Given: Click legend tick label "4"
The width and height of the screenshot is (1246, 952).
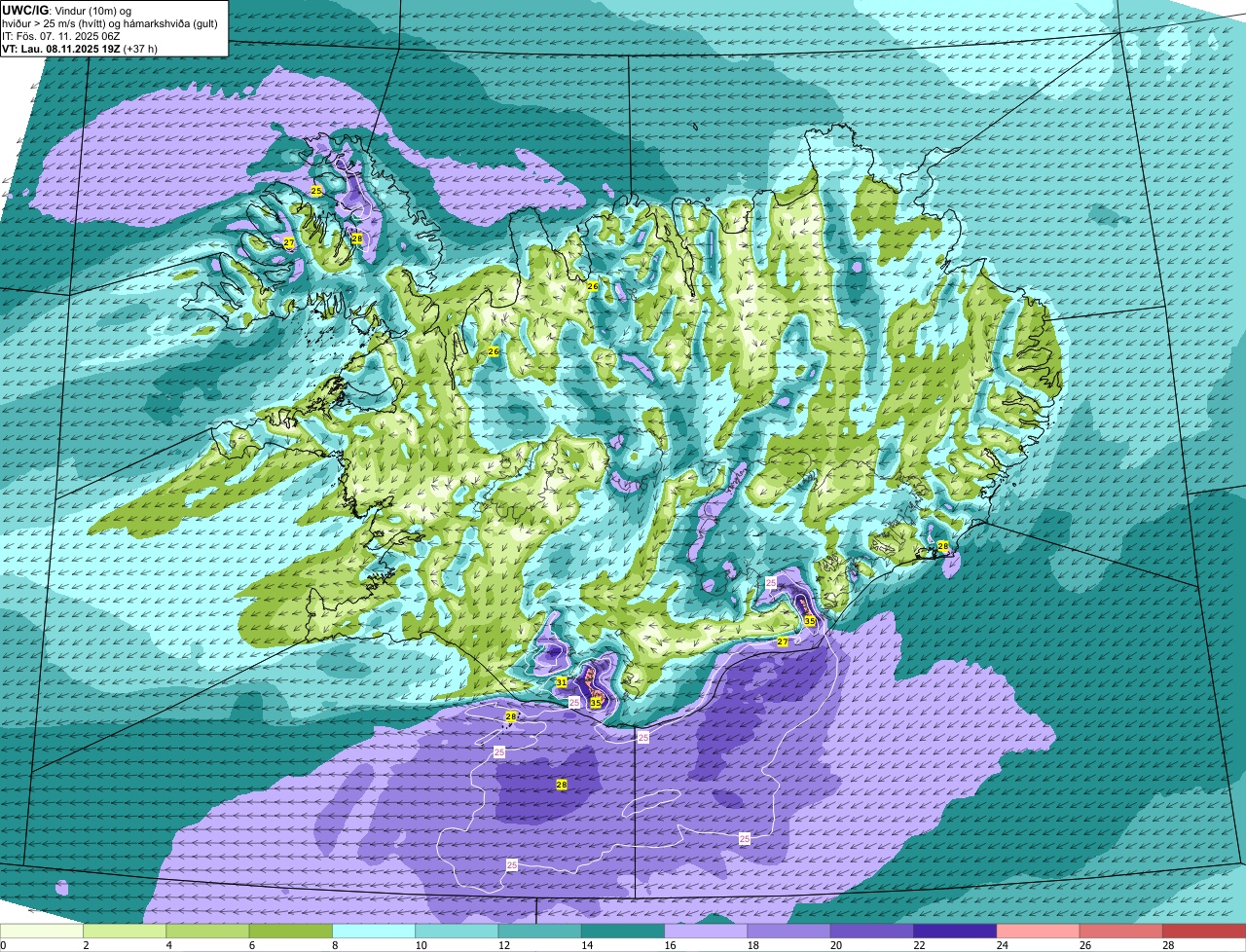Looking at the screenshot, I should pyautogui.click(x=168, y=945).
